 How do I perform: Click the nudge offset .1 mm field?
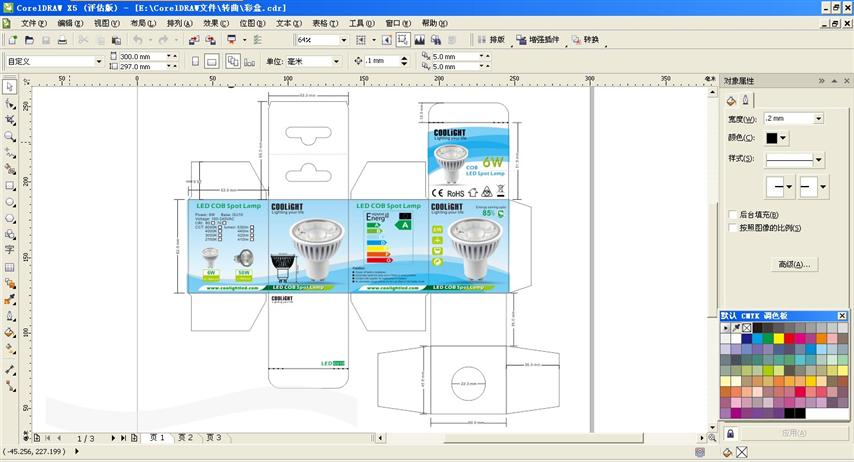[x=382, y=61]
